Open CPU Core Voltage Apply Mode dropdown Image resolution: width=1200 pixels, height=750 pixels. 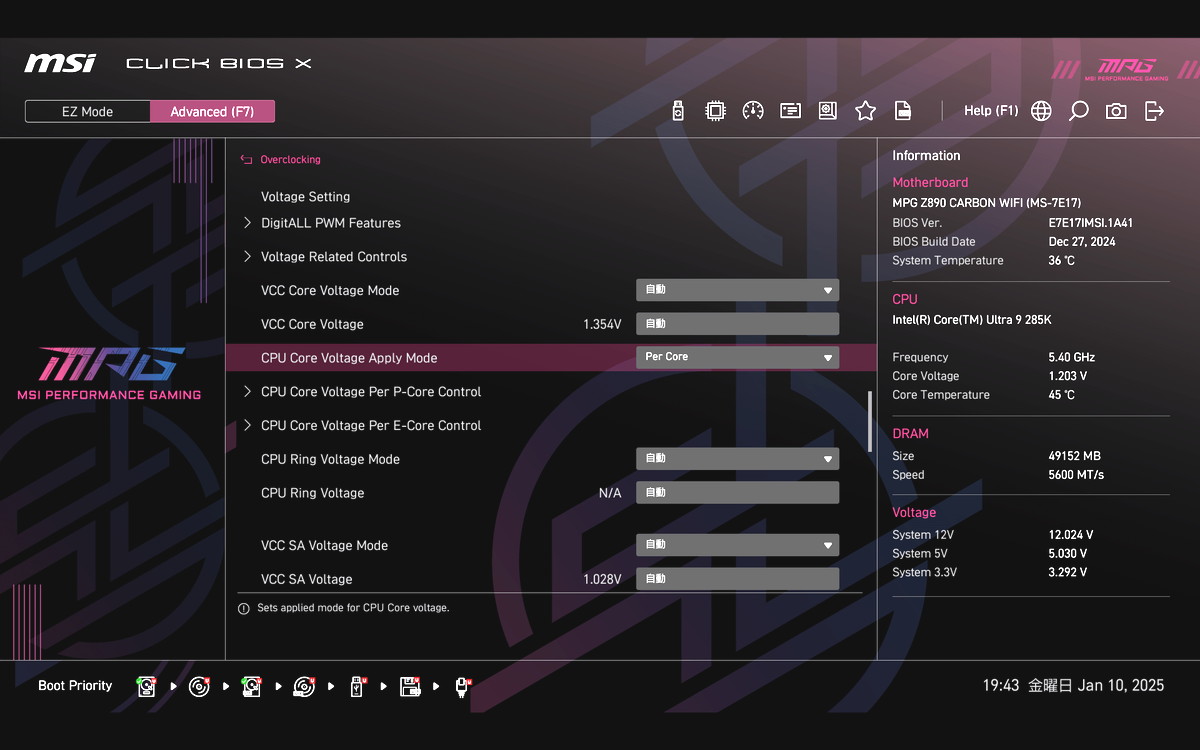[x=738, y=357]
